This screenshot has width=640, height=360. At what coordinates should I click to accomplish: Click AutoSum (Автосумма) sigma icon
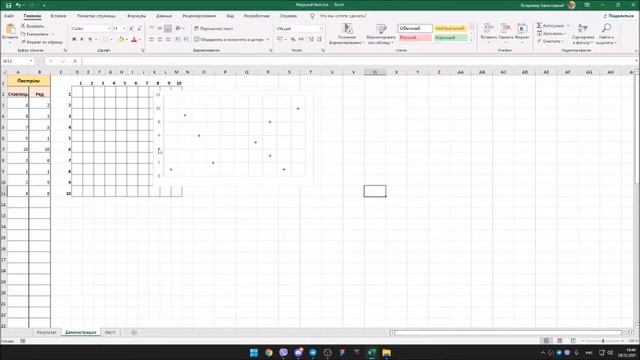coord(539,25)
